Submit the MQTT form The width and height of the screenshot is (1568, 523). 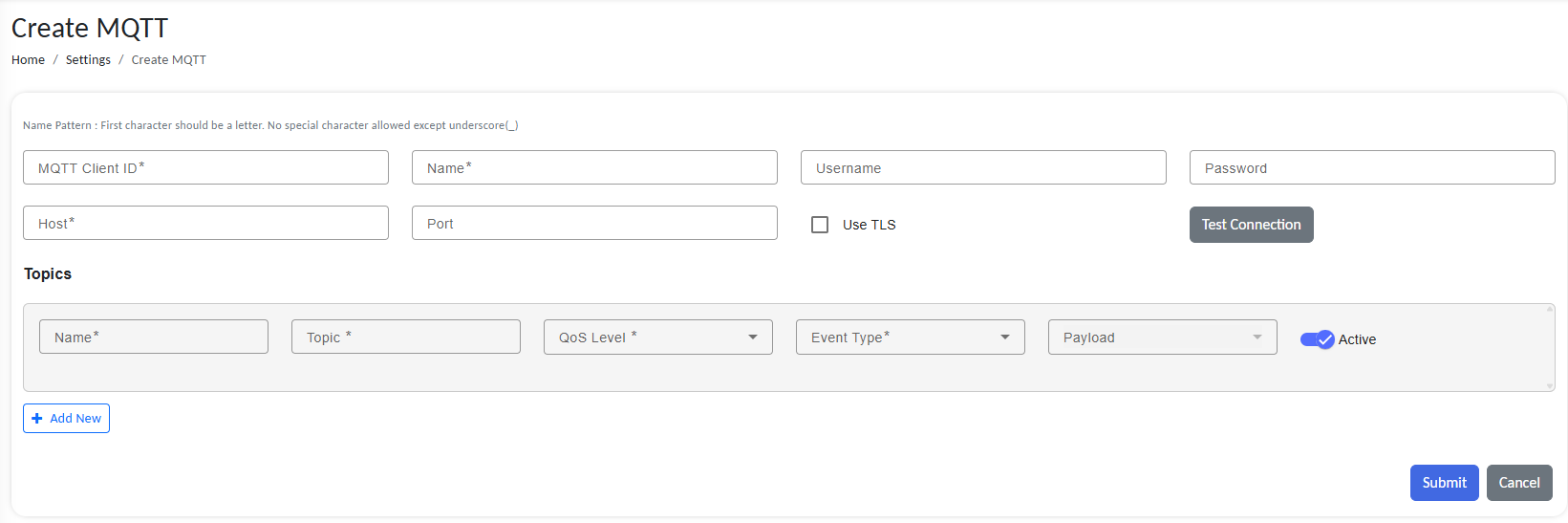1444,483
